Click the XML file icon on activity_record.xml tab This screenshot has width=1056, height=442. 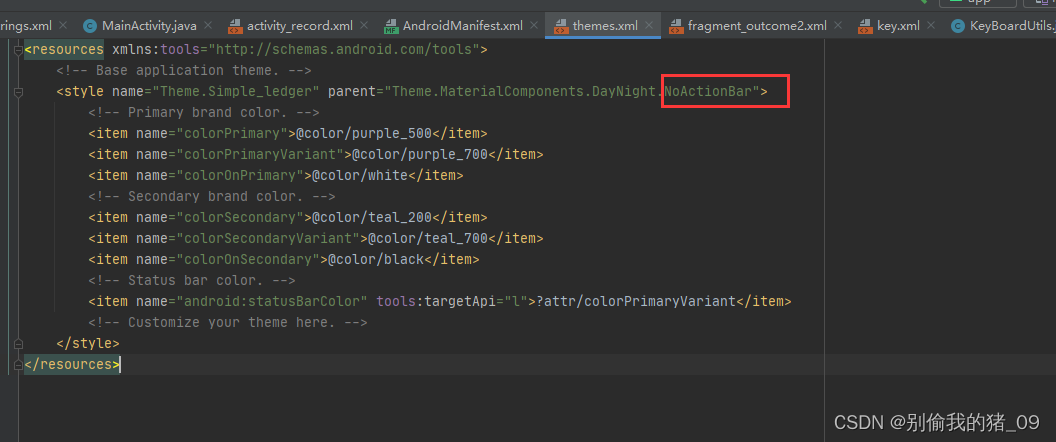pyautogui.click(x=235, y=26)
